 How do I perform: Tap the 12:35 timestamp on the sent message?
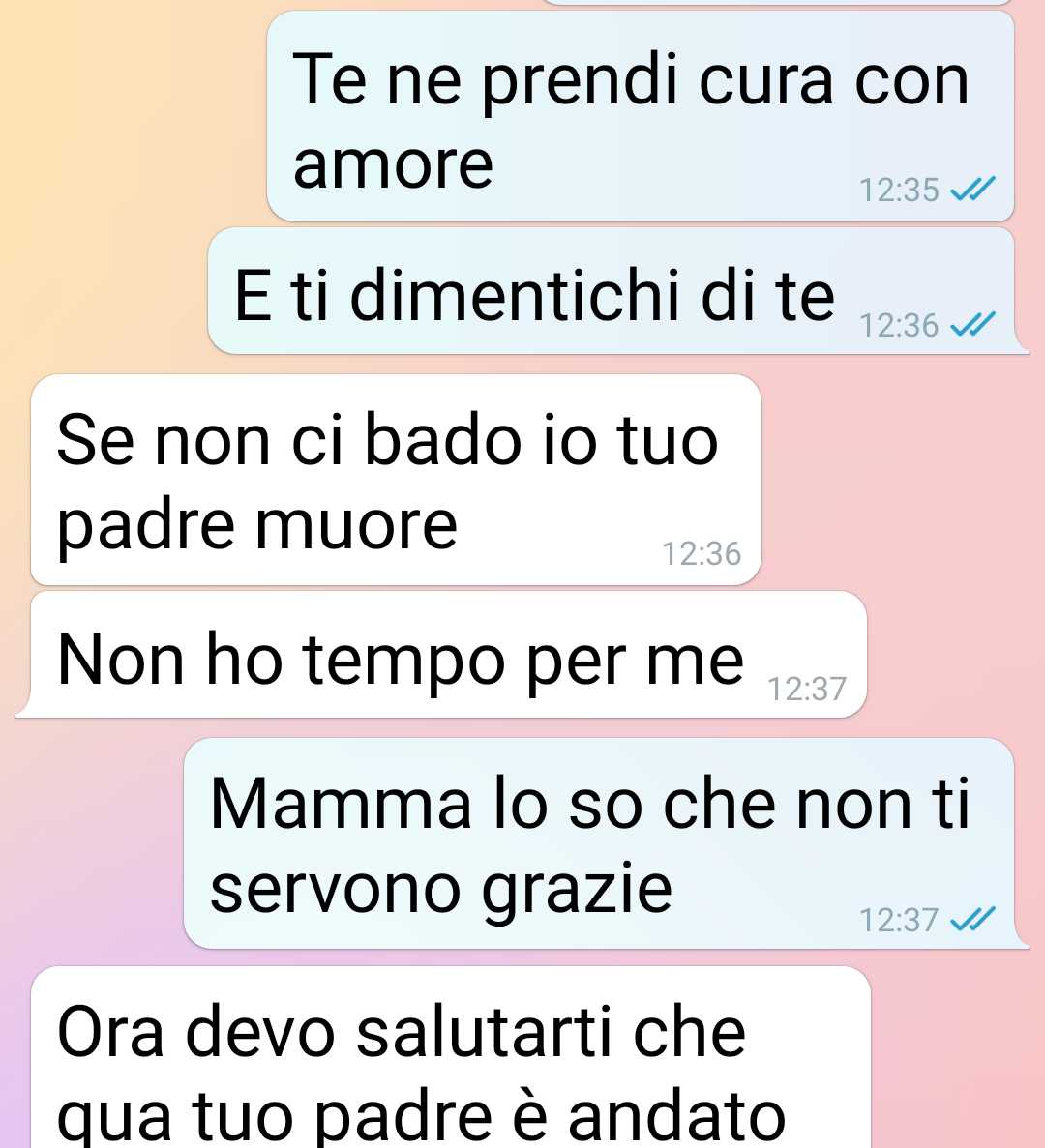tap(899, 190)
